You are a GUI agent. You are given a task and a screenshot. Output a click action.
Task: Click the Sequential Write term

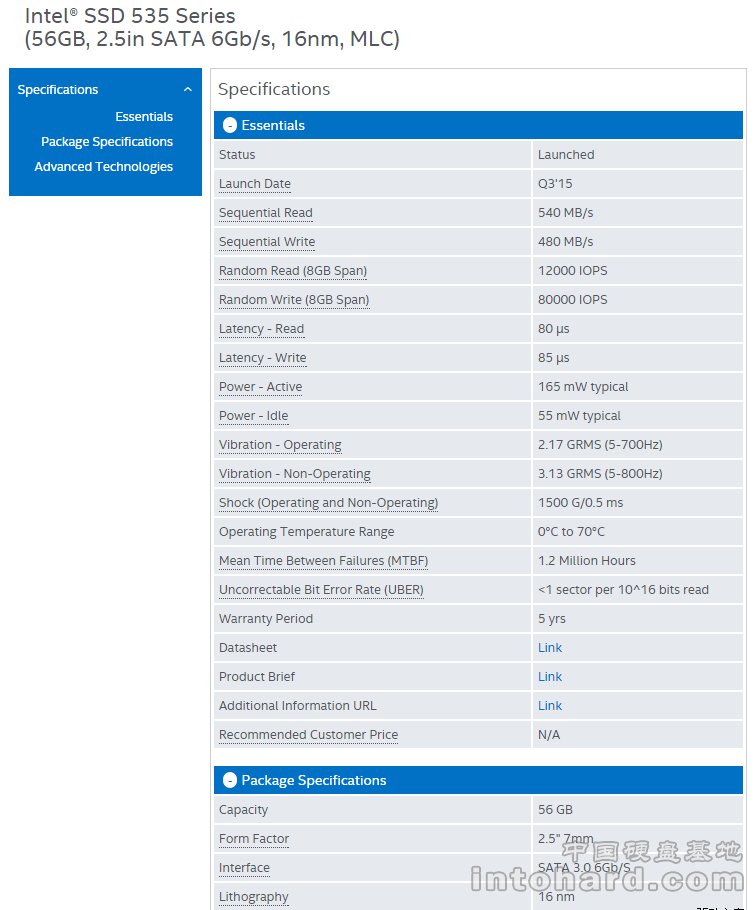267,241
